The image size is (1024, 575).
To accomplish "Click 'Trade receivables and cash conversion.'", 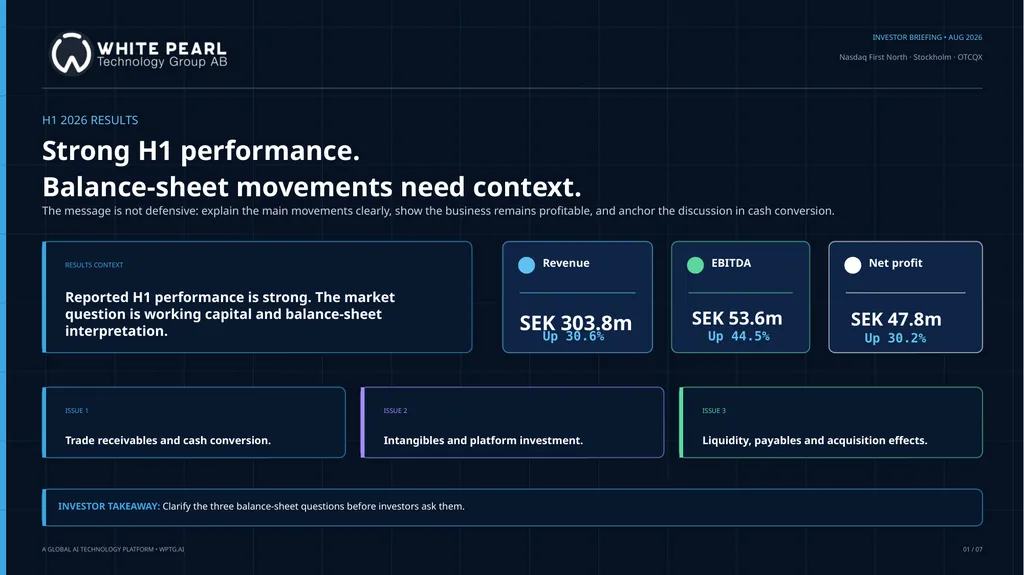I will pyautogui.click(x=168, y=440).
